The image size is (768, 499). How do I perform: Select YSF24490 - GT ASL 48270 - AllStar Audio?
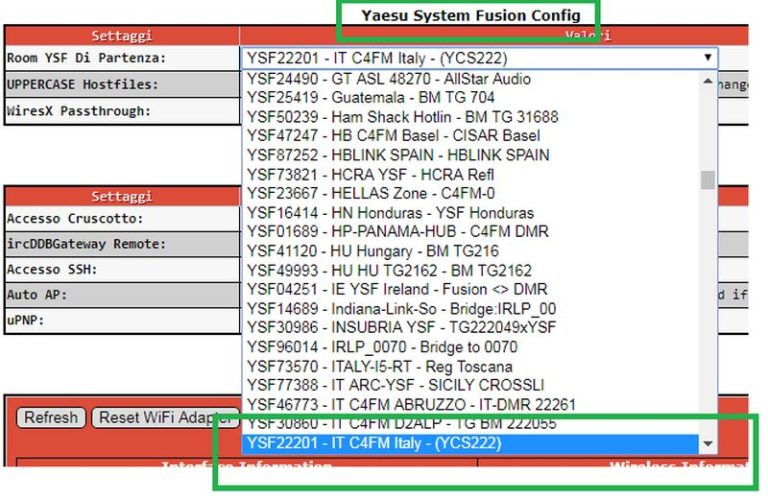[x=471, y=79]
